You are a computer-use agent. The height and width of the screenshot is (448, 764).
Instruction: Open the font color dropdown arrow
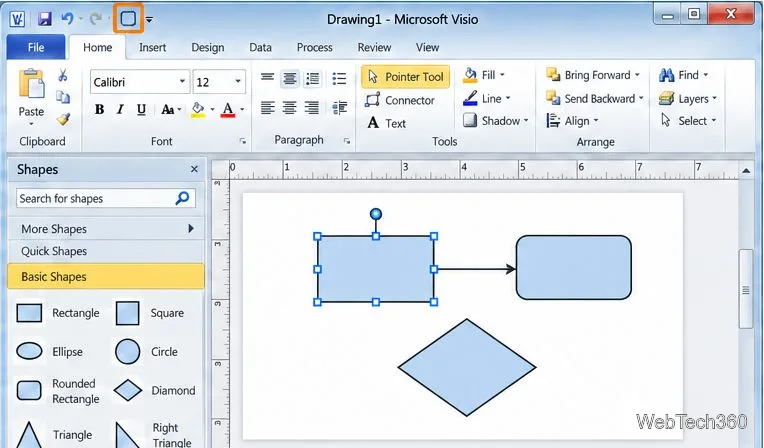pyautogui.click(x=242, y=110)
